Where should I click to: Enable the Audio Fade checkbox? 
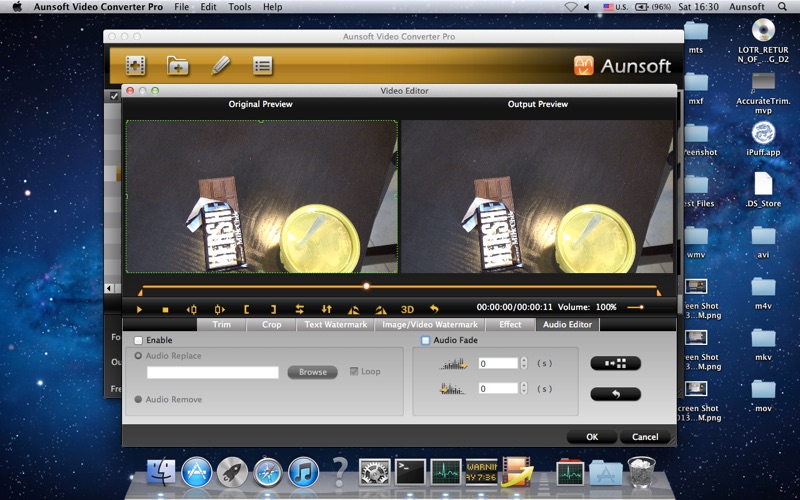click(425, 341)
